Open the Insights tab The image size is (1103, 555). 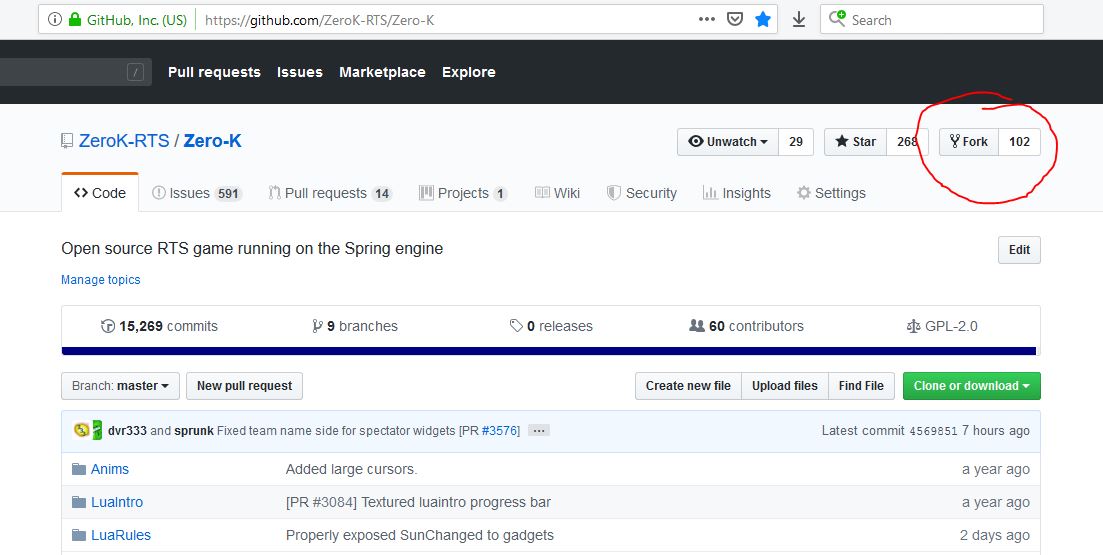[x=737, y=193]
